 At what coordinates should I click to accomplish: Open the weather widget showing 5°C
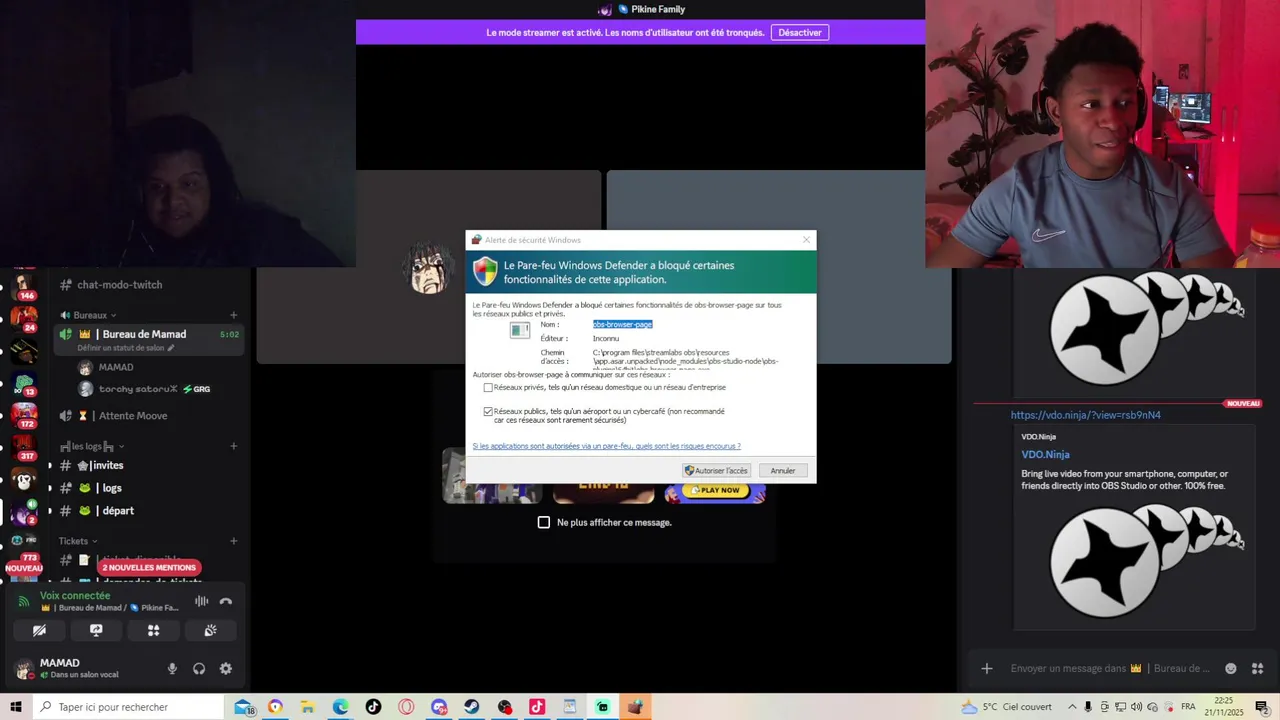point(1005,707)
